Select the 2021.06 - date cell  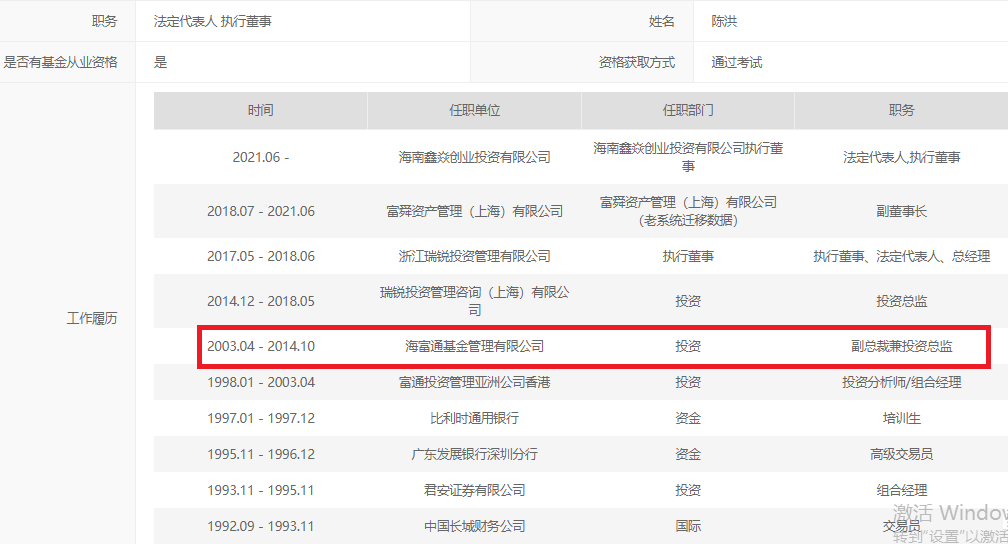[260, 157]
